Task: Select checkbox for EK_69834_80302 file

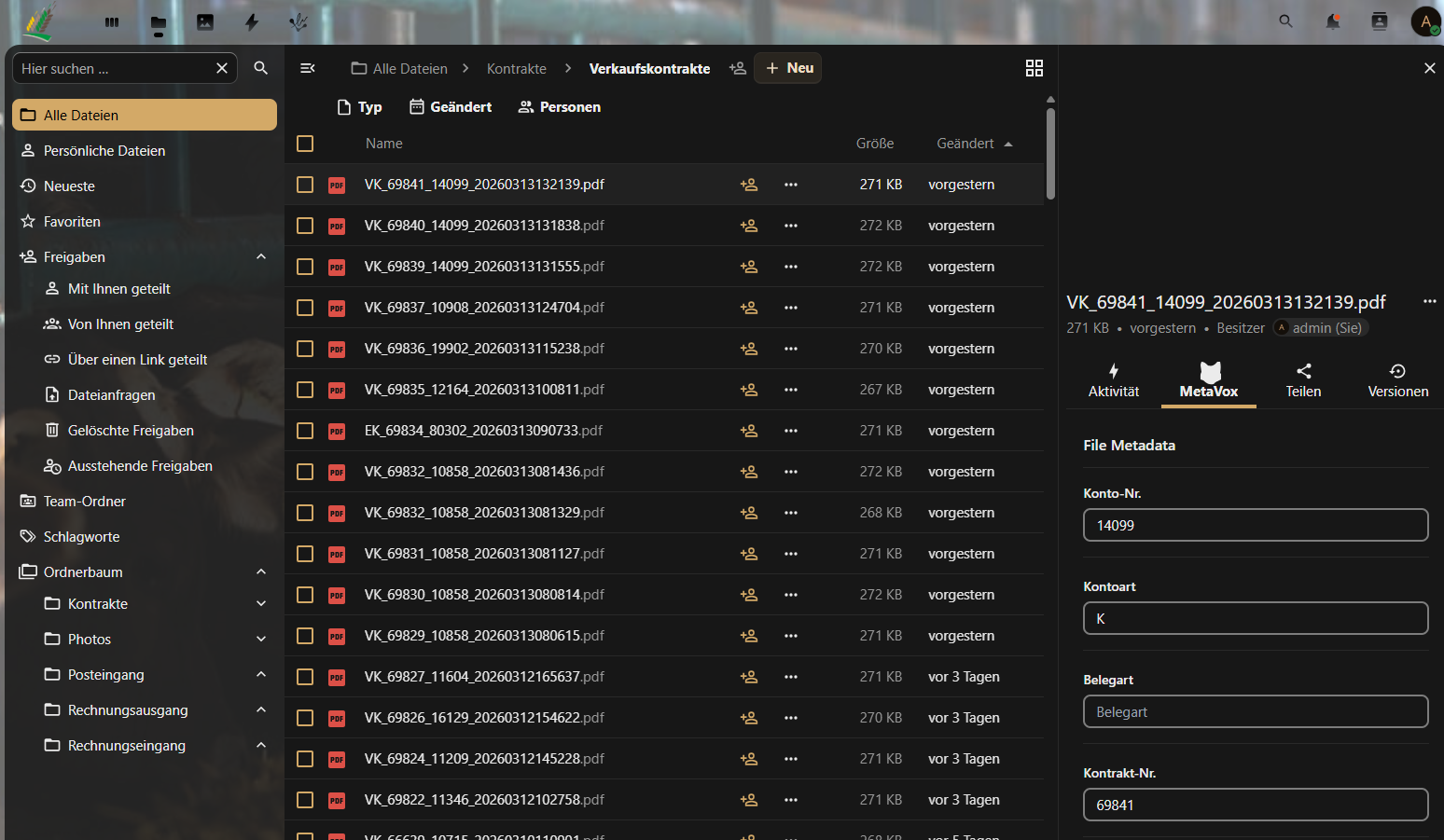Action: pos(305,431)
